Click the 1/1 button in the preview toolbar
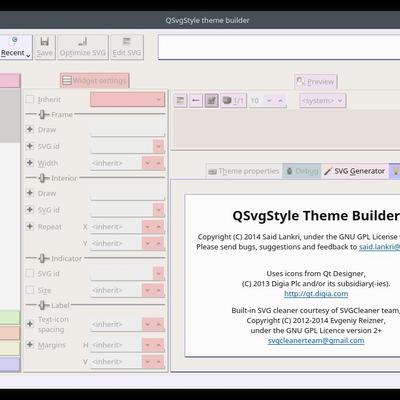 (233, 101)
